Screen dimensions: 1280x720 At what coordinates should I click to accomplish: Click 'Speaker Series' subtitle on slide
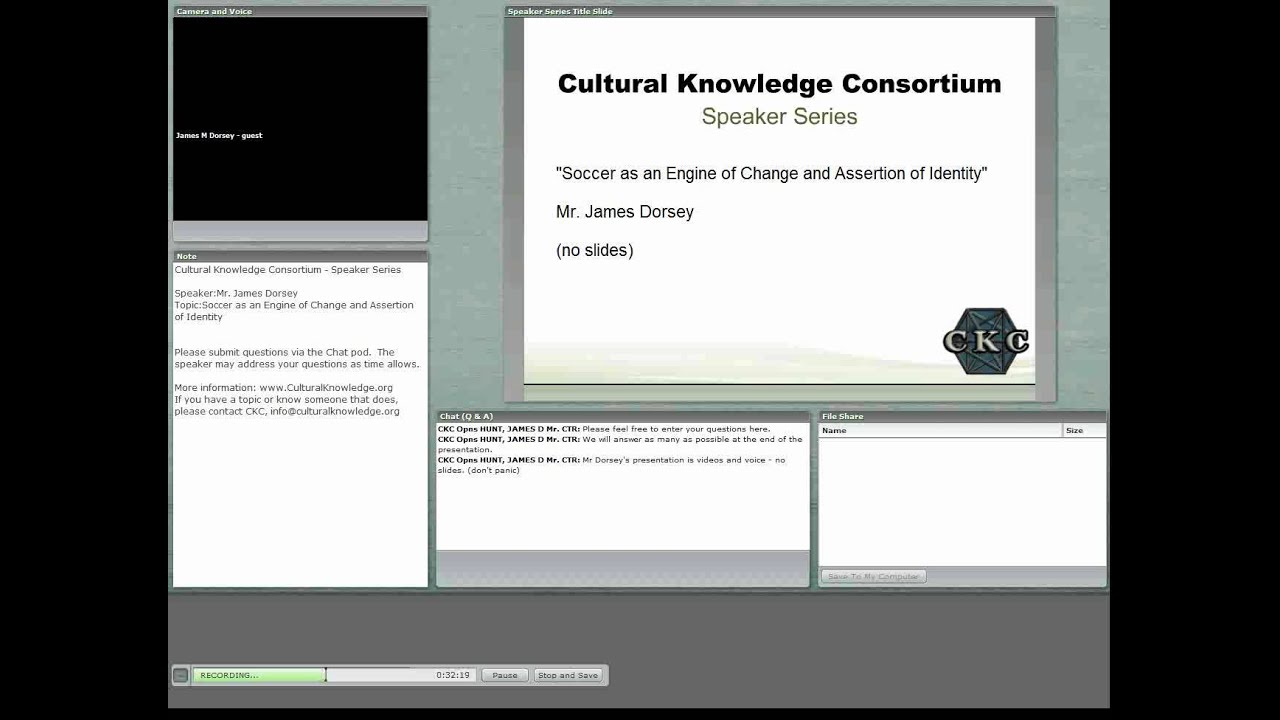(779, 116)
